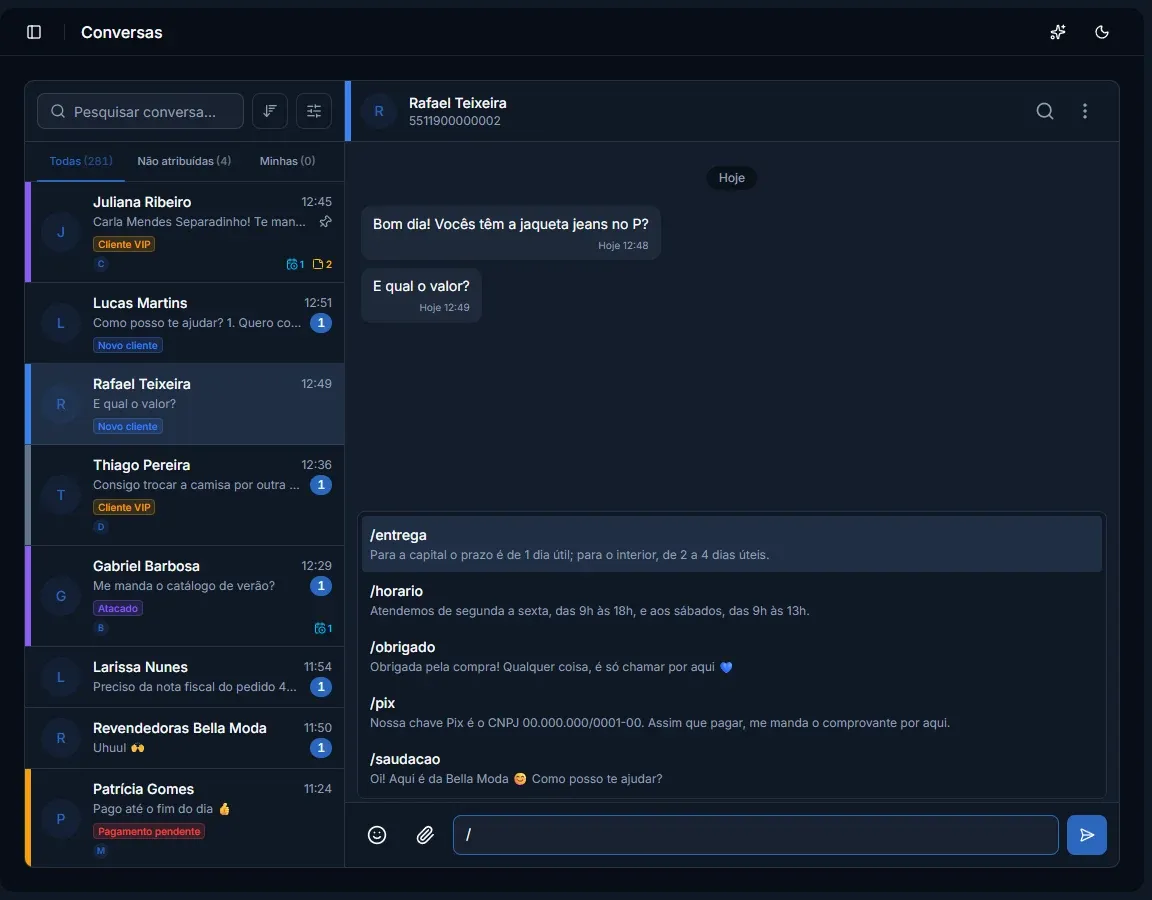Image resolution: width=1152 pixels, height=900 pixels.
Task: Open the Revendedoras Bella Moda conversation
Action: [184, 738]
